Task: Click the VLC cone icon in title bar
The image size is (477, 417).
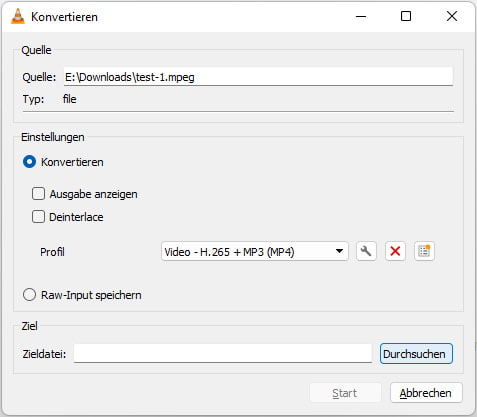Action: (x=18, y=16)
